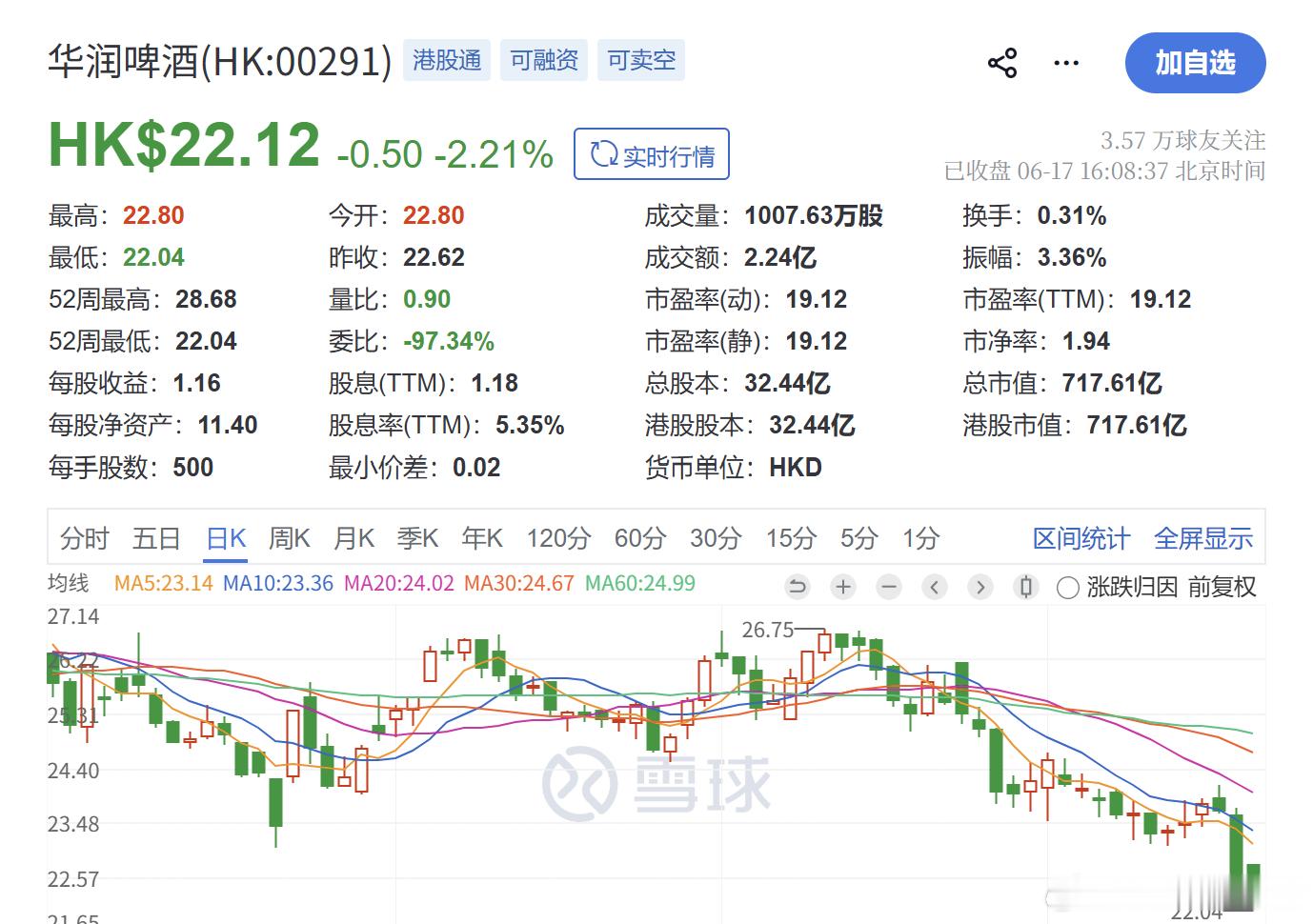Click the MA20:24.02 indicator label
This screenshot has height=924, width=1313.
click(398, 583)
